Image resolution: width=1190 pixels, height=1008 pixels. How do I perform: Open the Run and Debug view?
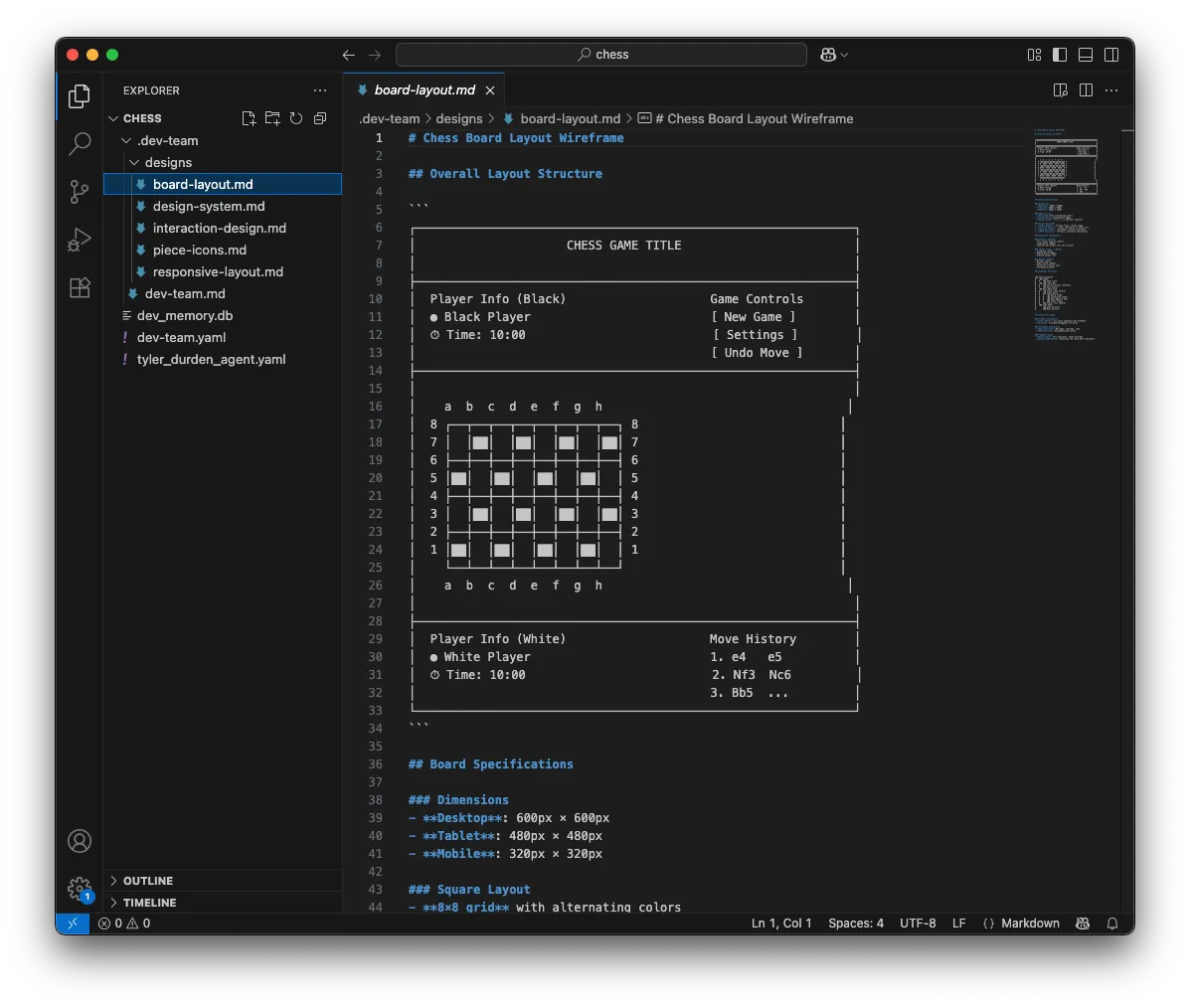click(80, 240)
